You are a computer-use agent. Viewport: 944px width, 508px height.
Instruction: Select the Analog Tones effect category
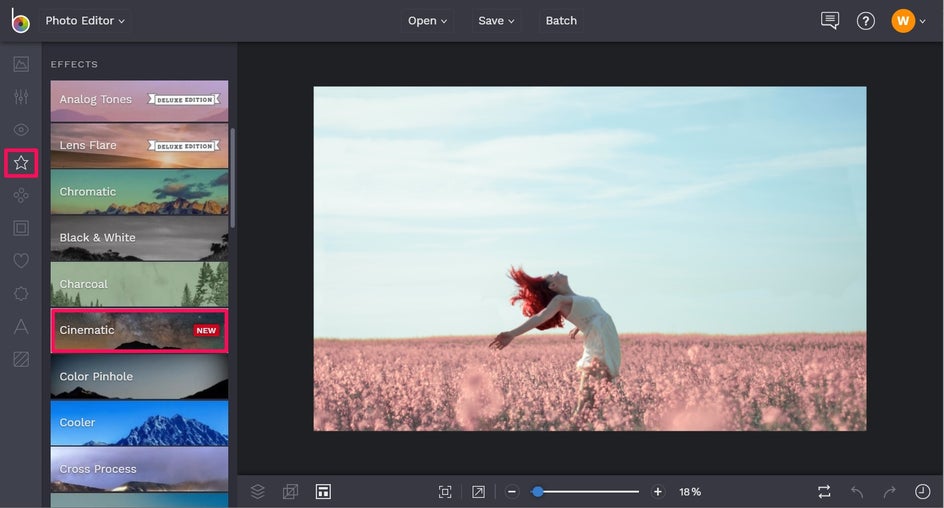[x=139, y=101]
